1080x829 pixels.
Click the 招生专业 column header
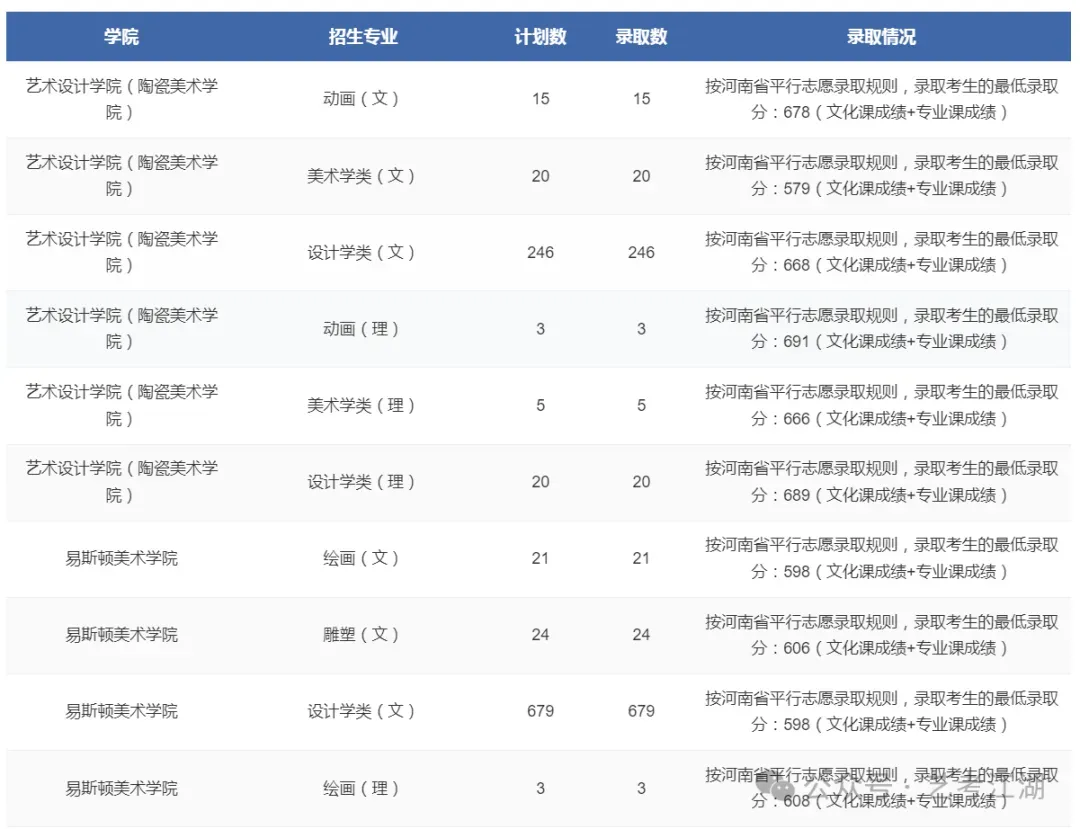(363, 36)
